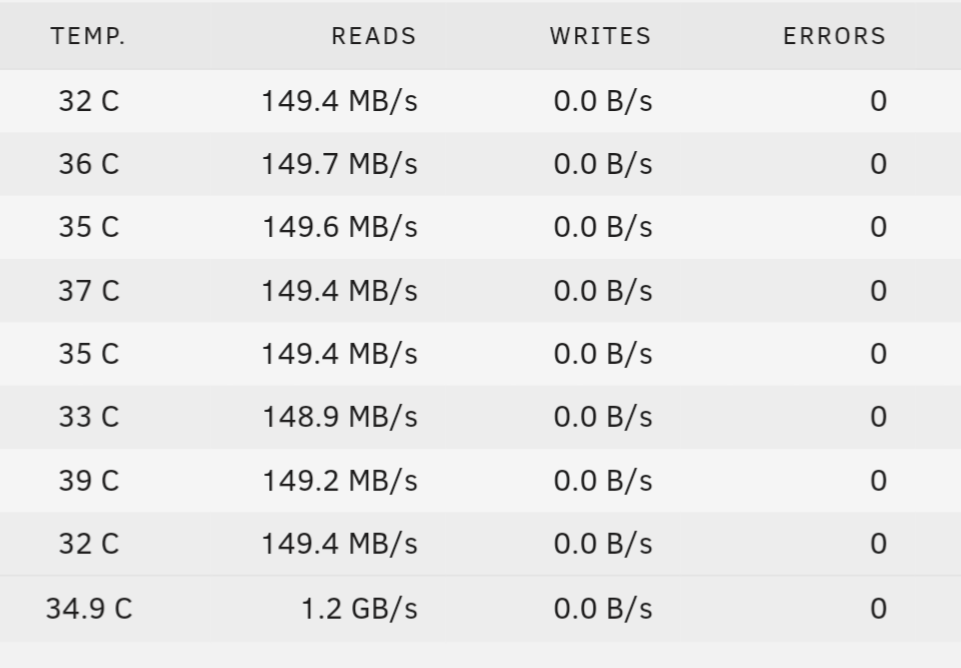Select the 36 C temperature cell

pos(89,164)
